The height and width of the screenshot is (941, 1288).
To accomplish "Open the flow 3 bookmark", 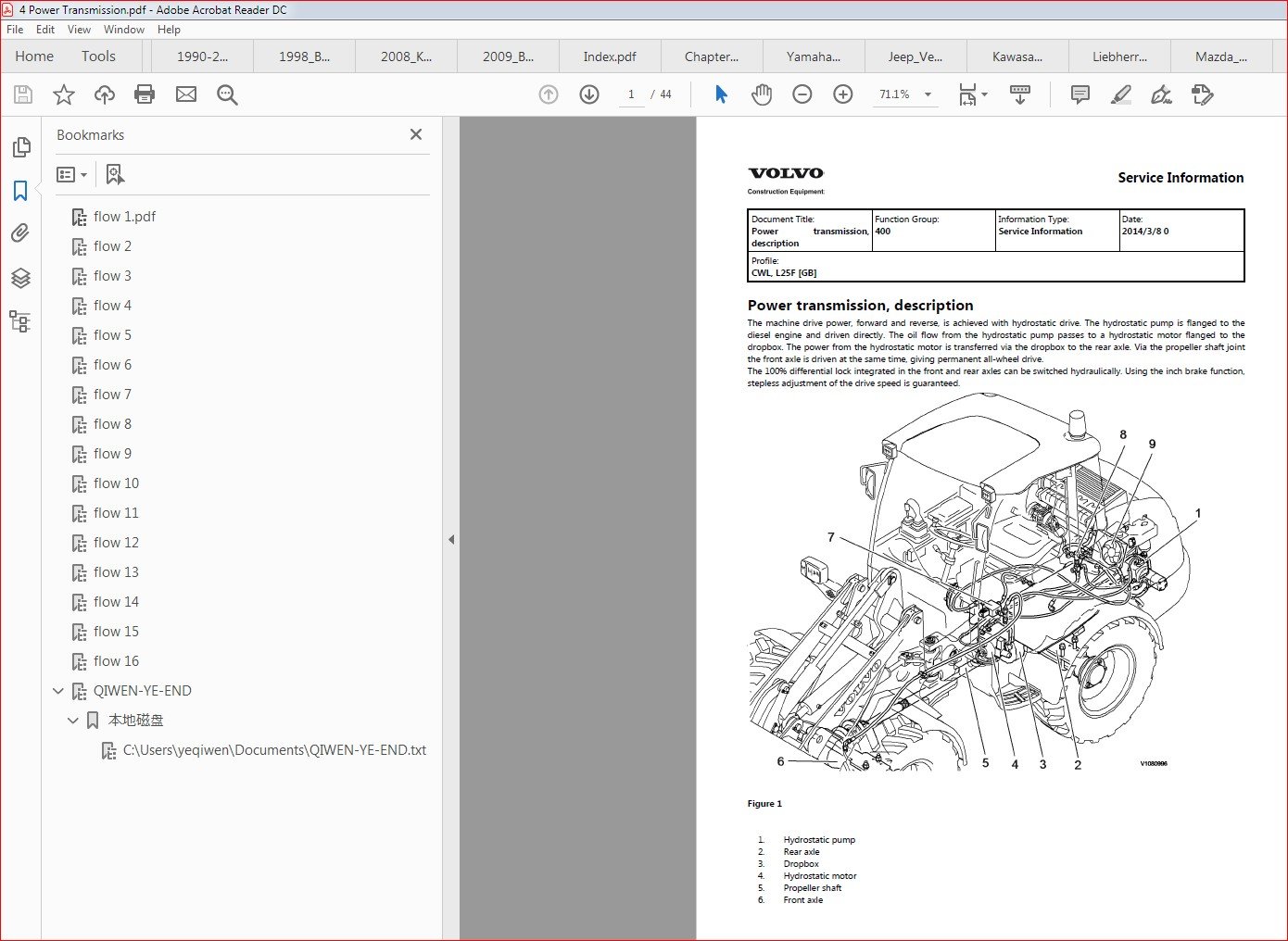I will (112, 276).
